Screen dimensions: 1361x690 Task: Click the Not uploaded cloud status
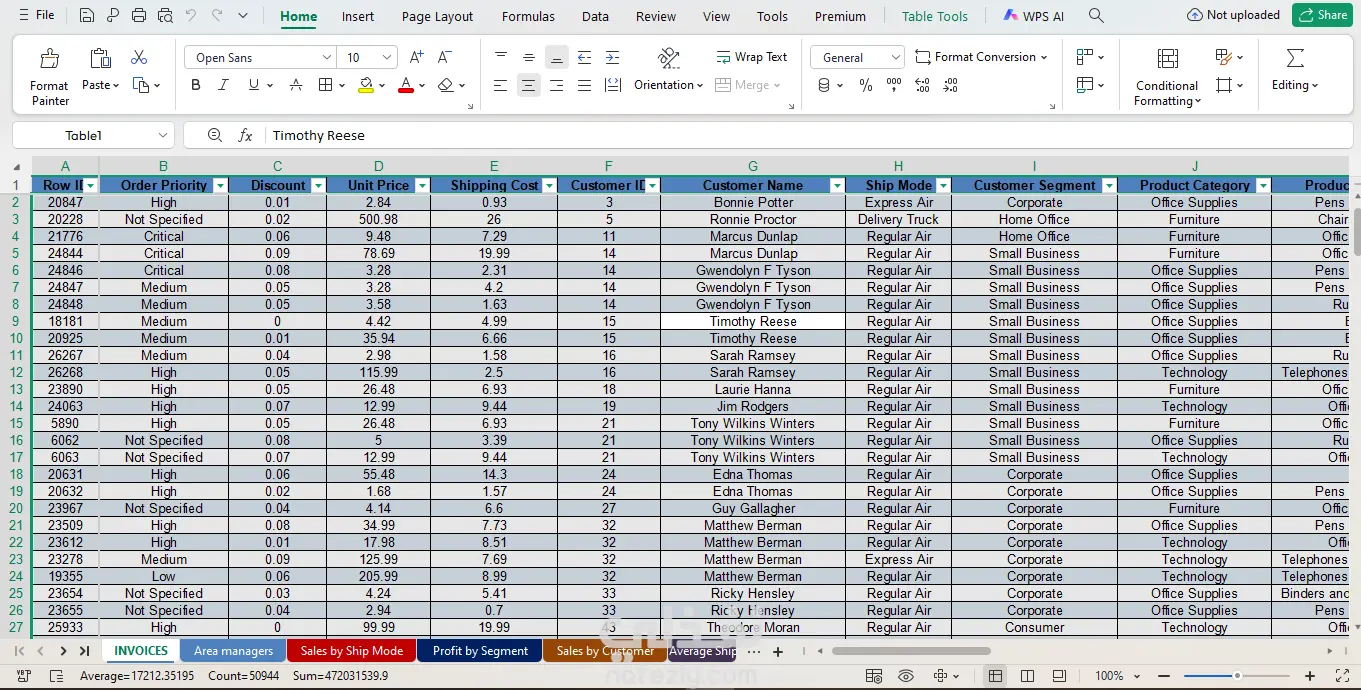pos(1233,15)
